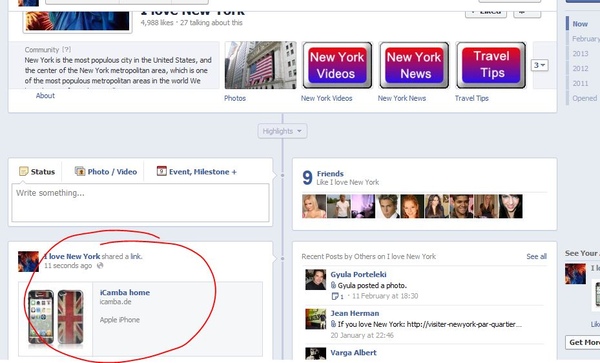Expand the apps dropdown showing 3
The height and width of the screenshot is (363, 600).
coord(540,65)
